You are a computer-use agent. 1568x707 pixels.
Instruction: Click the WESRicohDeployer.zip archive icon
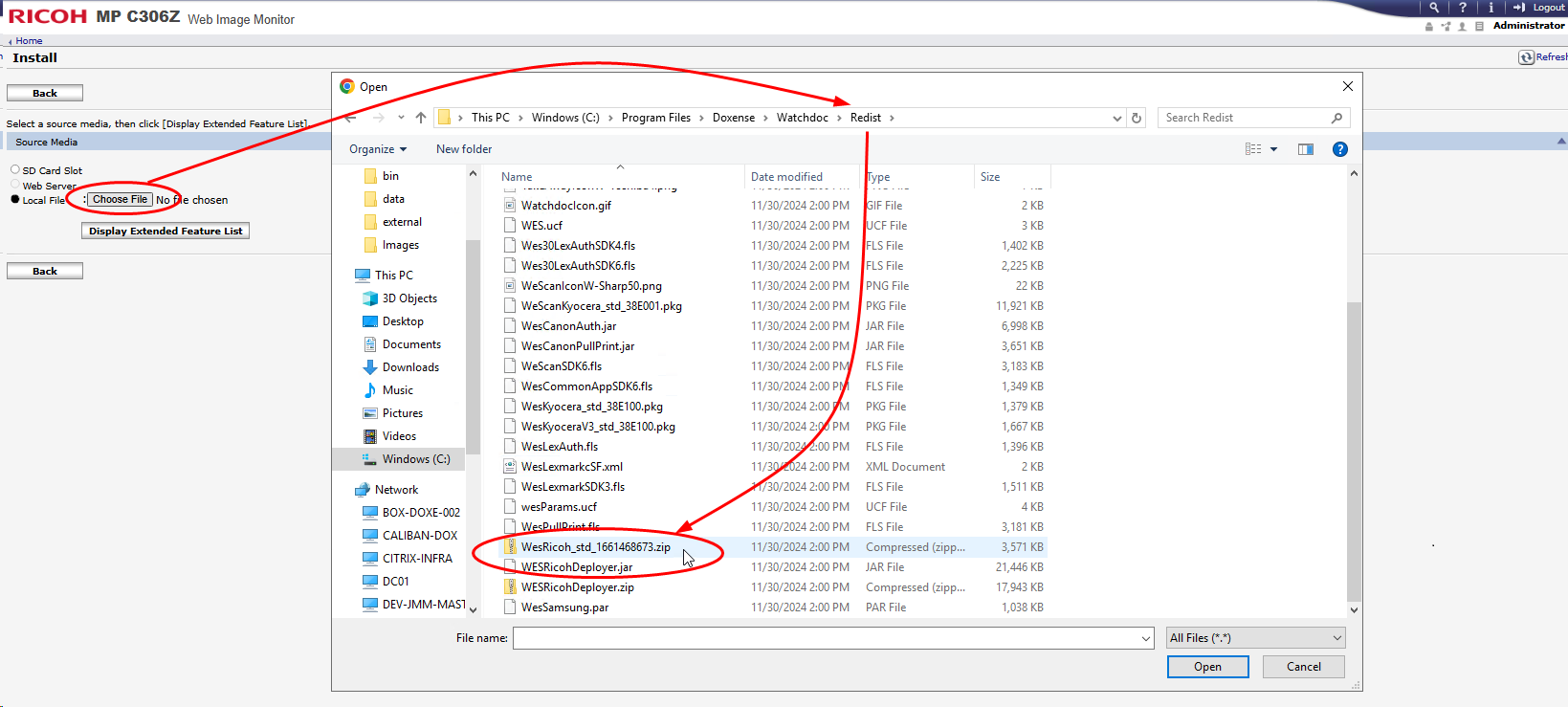coord(510,587)
